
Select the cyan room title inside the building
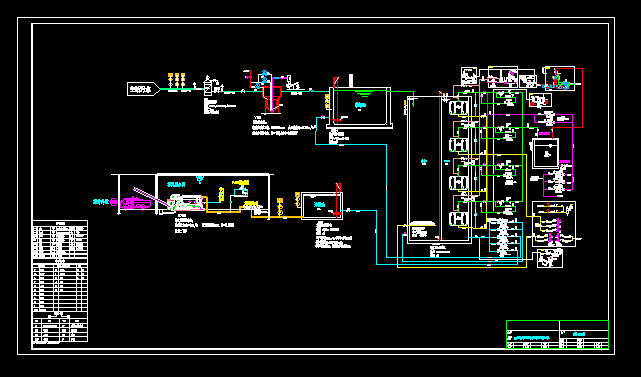pos(177,184)
